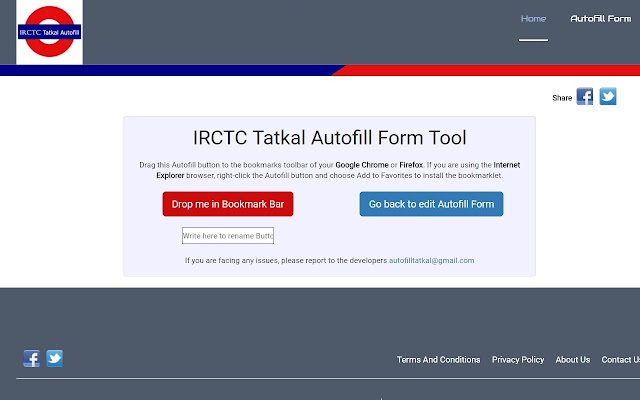The image size is (640, 400).
Task: Open the Autofill Form nav tab
Action: coord(600,19)
